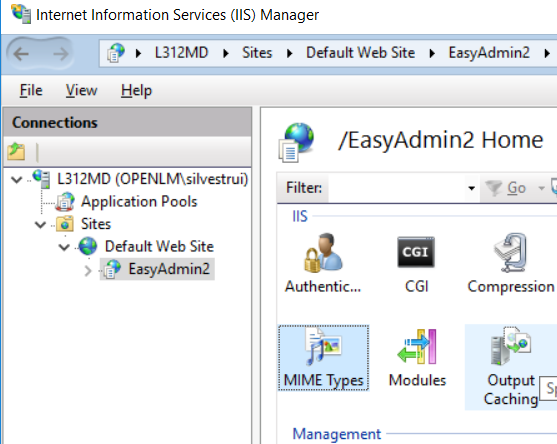Select L312MD (OPENLM\silvestrui) tree label

pyautogui.click(x=152, y=179)
